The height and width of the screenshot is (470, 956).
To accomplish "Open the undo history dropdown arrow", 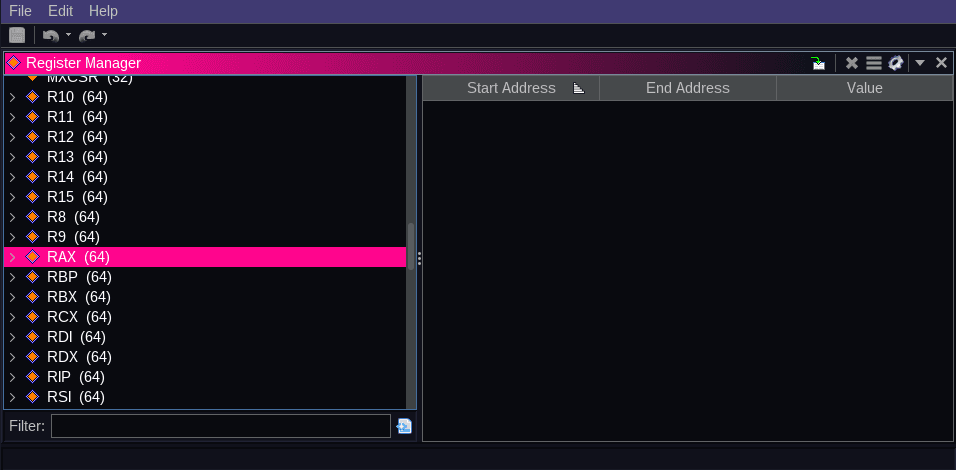I will (x=68, y=35).
